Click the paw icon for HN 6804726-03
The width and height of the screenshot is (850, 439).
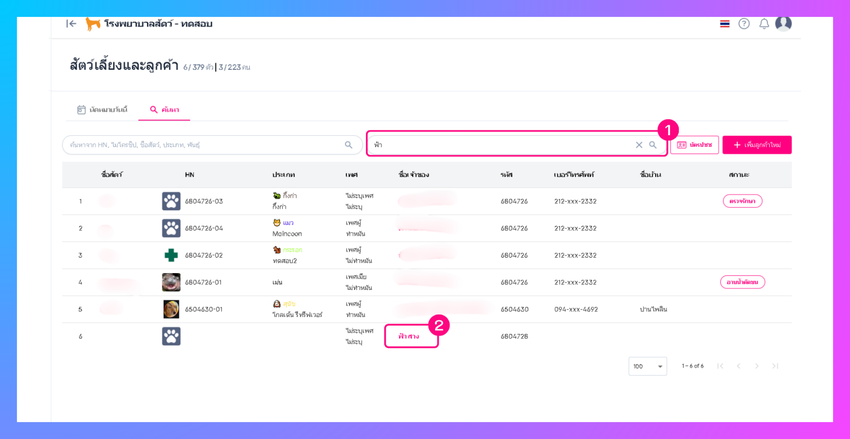coord(171,201)
